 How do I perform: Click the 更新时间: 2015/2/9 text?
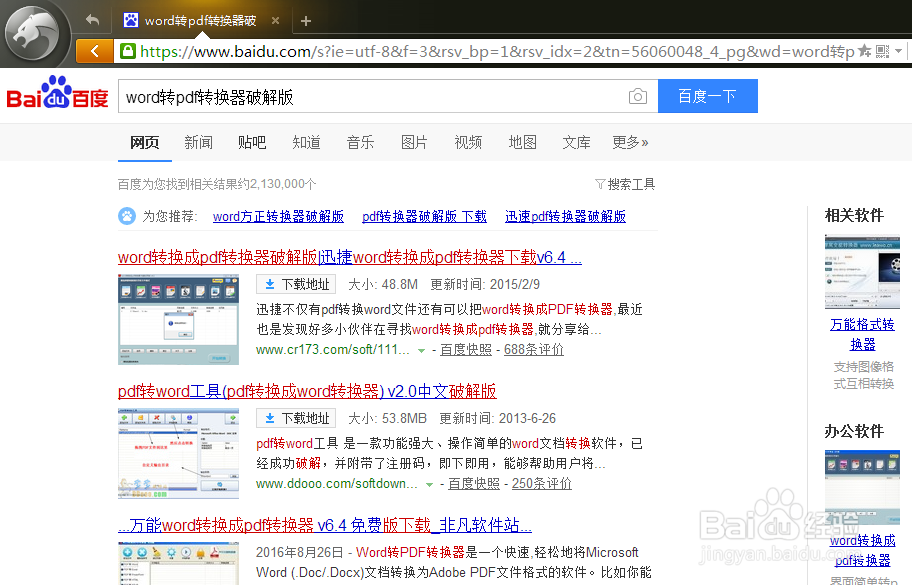pyautogui.click(x=485, y=284)
